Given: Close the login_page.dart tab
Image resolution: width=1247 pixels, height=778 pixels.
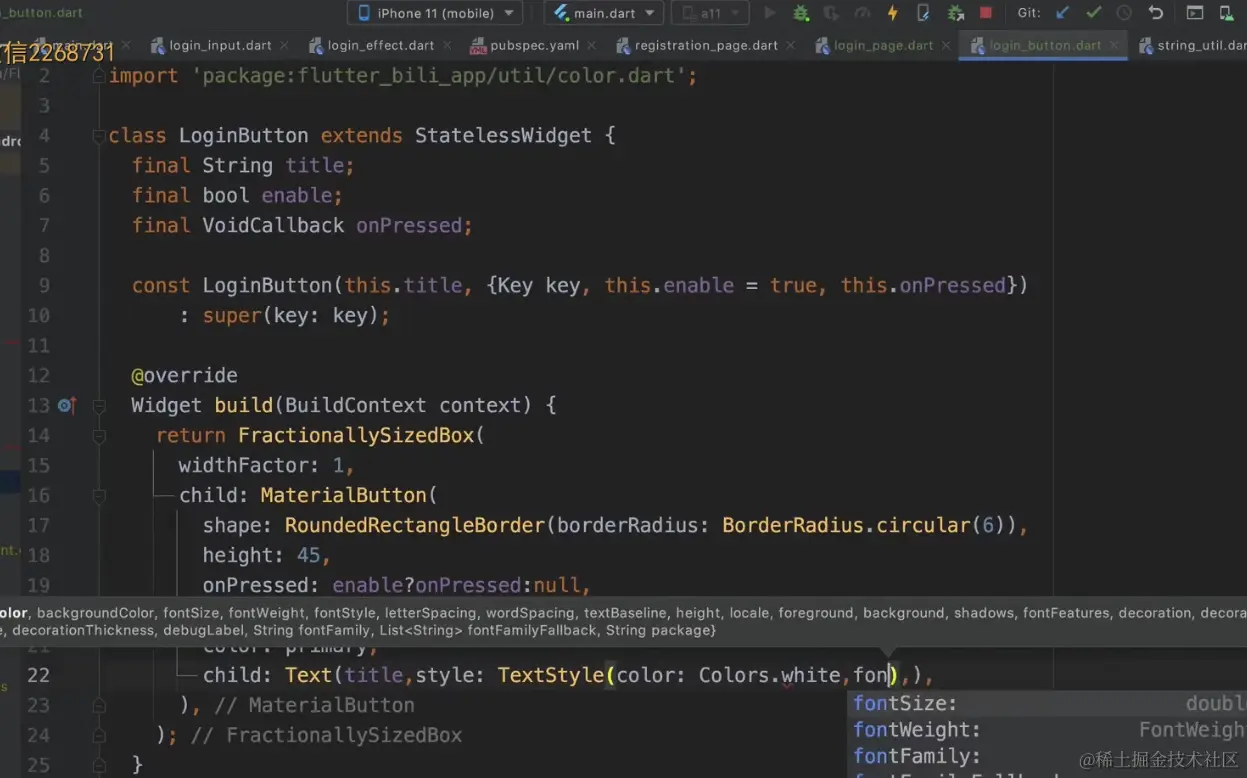Looking at the screenshot, I should pyautogui.click(x=946, y=46).
